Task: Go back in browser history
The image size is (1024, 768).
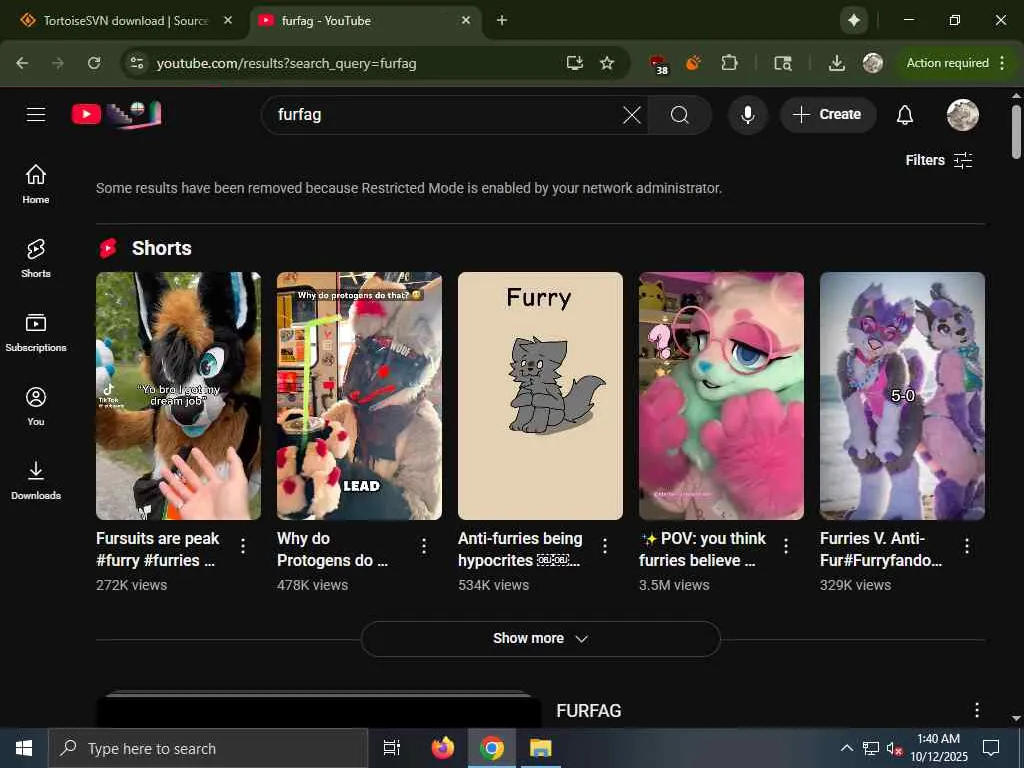Action: (22, 63)
